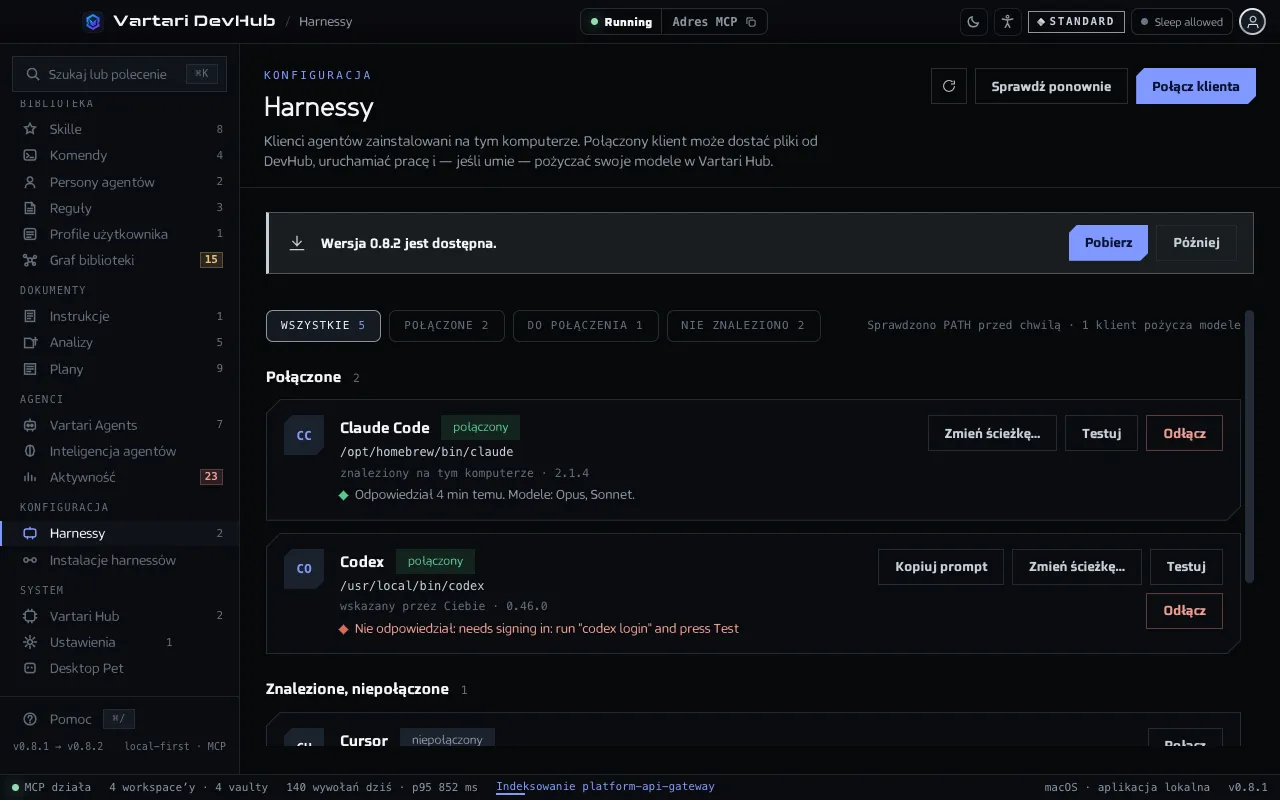This screenshot has width=1280, height=800.
Task: Open Komendy in the sidebar
Action: 120,155
